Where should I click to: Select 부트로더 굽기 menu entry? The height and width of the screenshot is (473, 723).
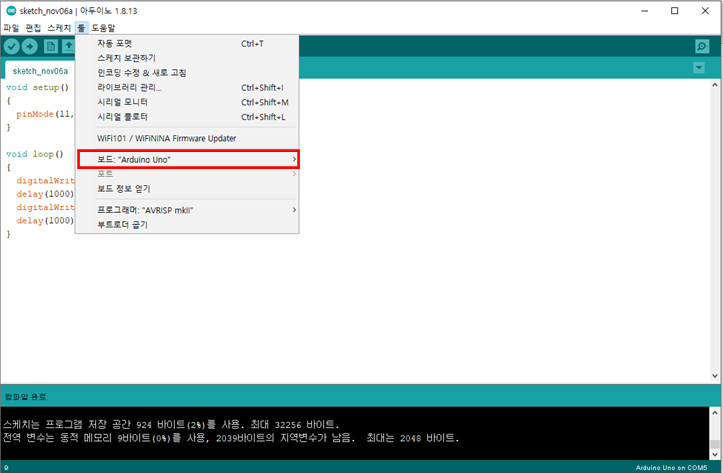coord(188,225)
